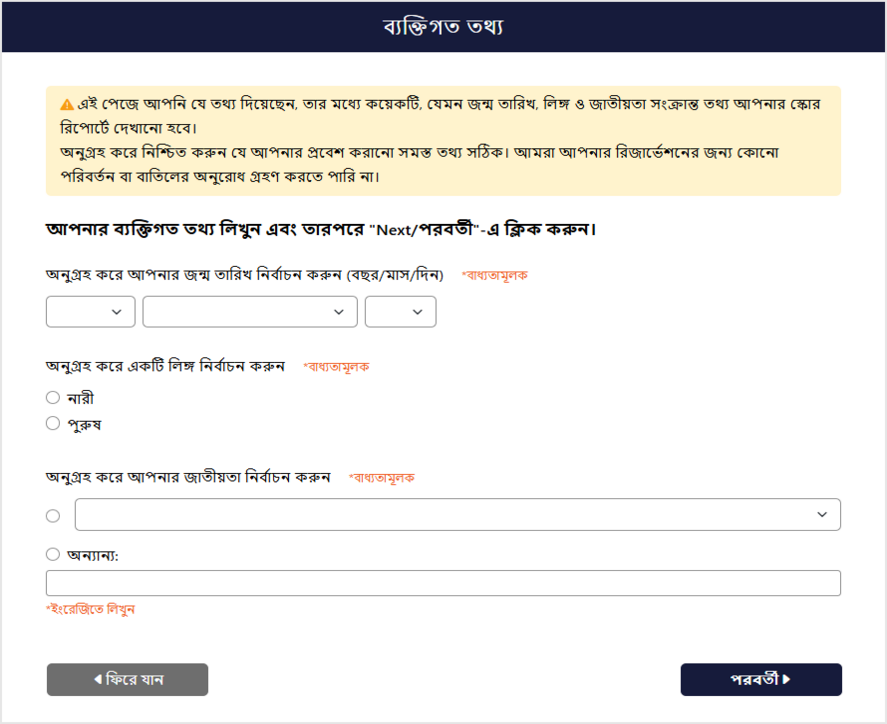Screen dimensions: 887x724
Task: Click the nationality selection question label
Action: click(x=188, y=477)
